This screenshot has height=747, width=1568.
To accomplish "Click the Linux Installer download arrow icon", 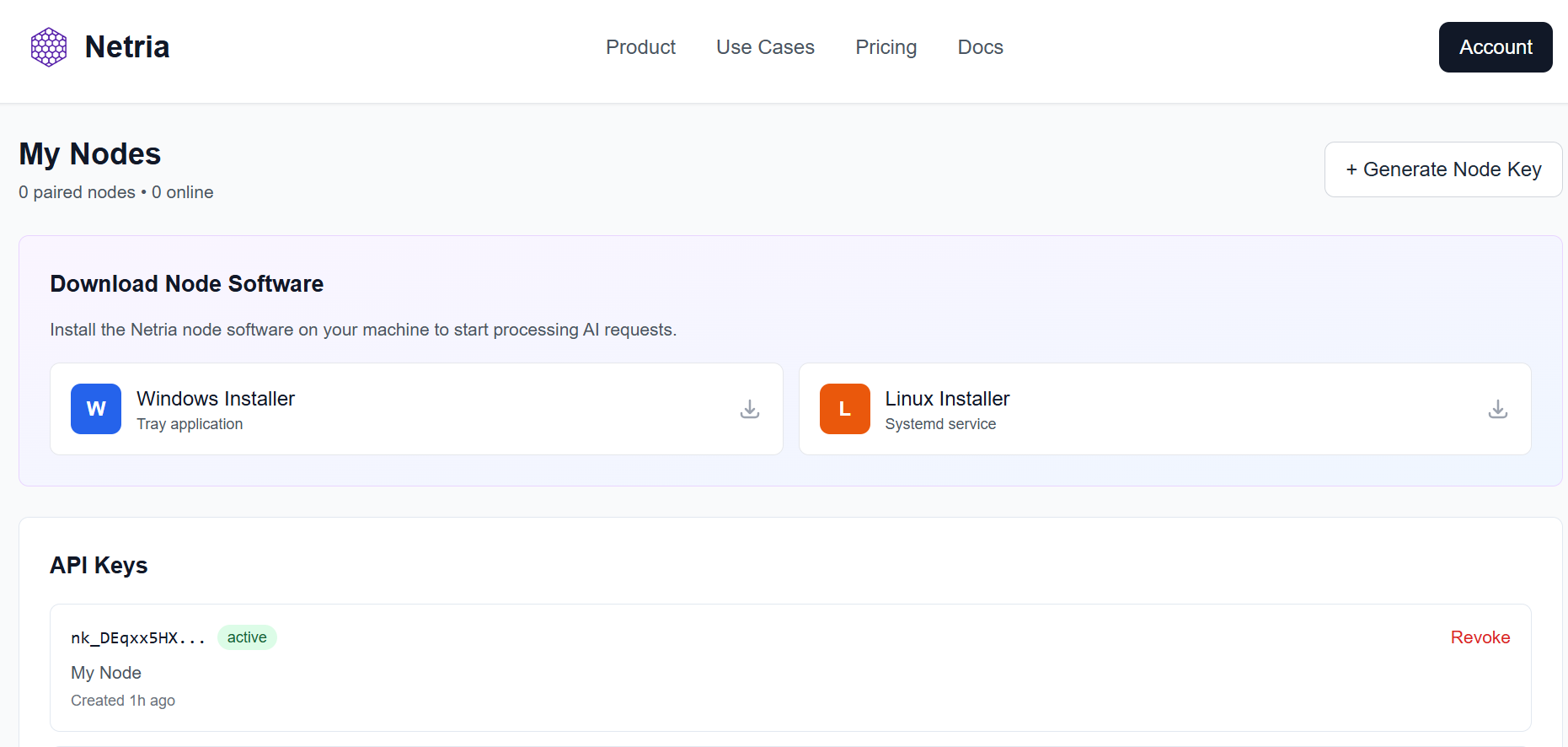I will coord(1497,409).
